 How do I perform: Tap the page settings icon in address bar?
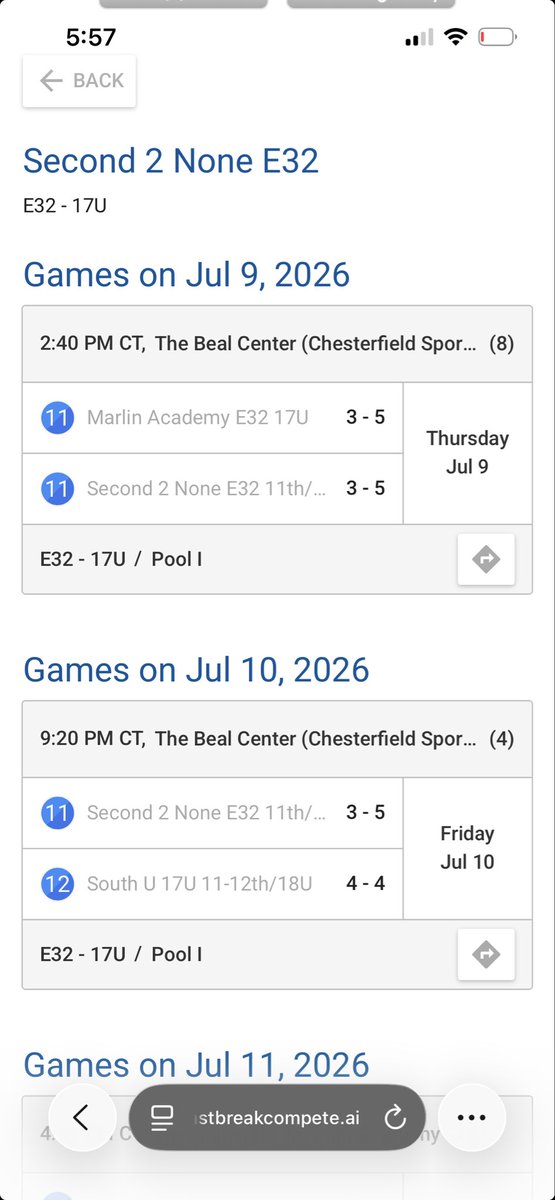162,1118
